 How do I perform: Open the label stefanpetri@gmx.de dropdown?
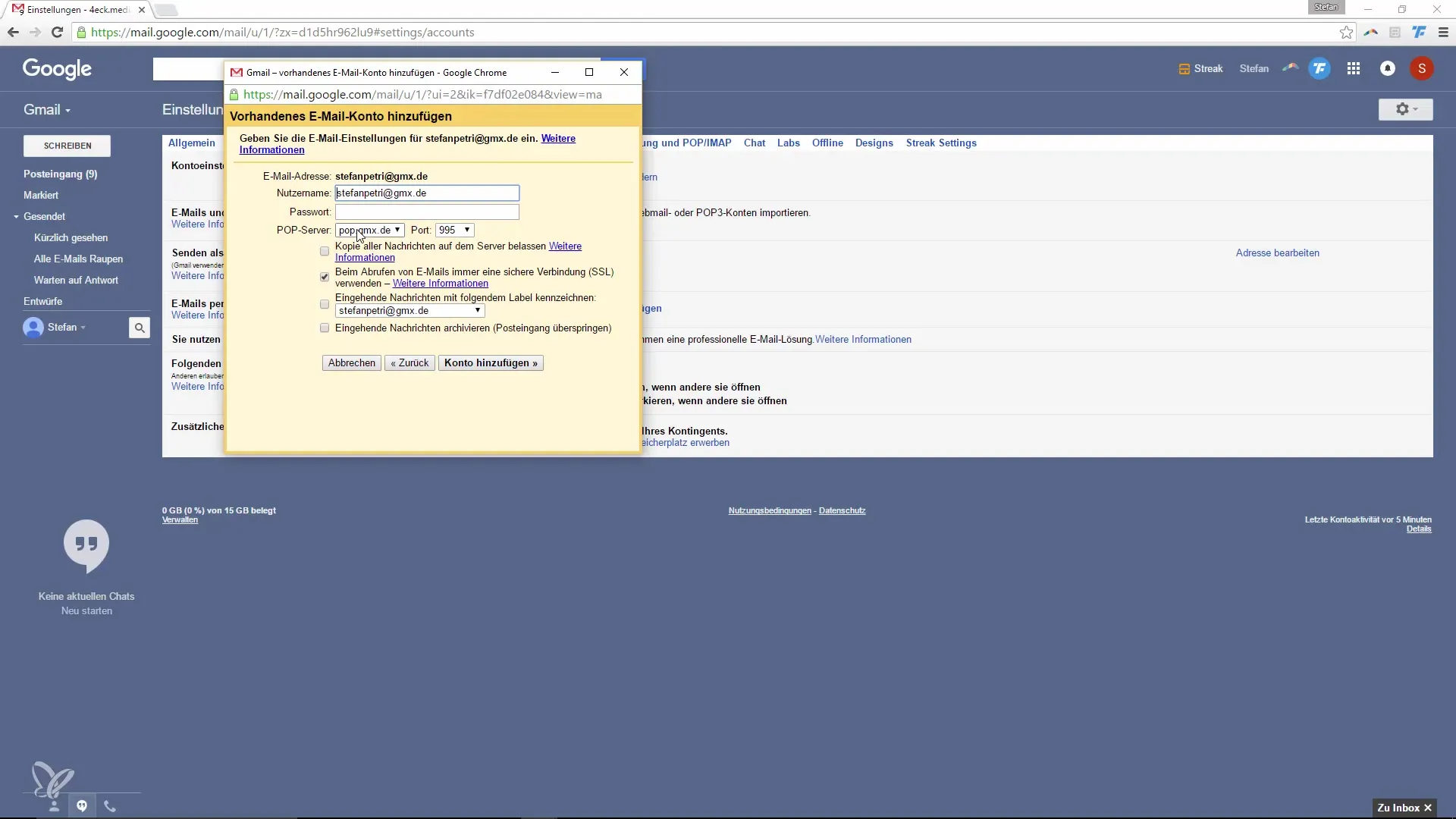(409, 311)
